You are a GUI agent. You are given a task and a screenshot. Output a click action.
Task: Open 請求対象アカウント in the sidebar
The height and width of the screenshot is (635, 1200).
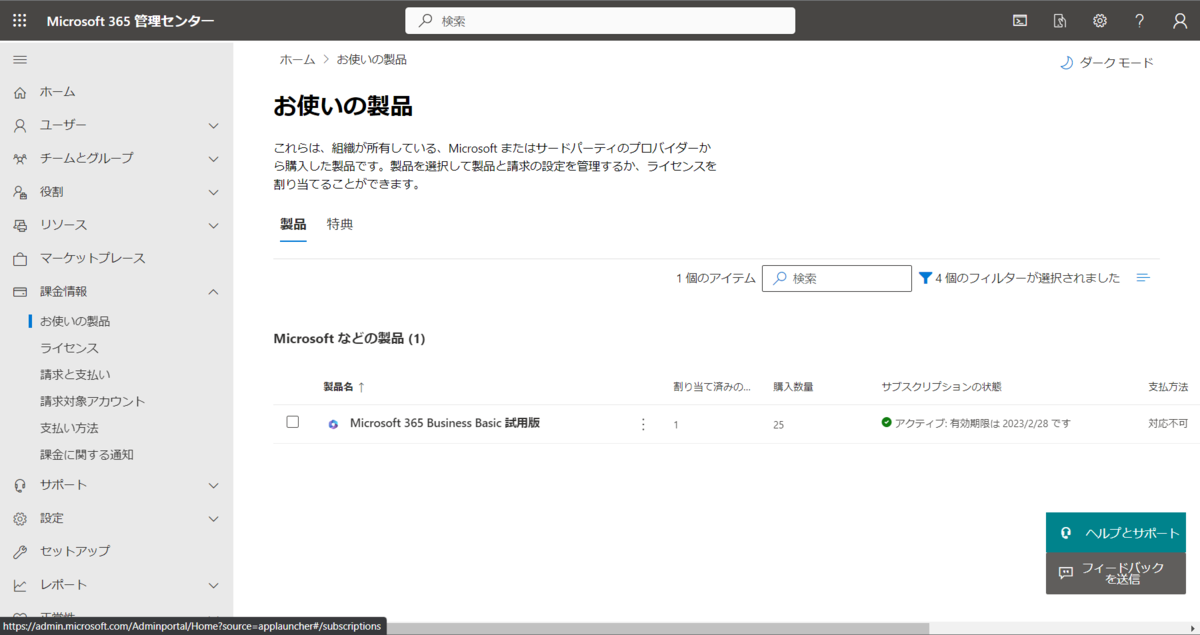click(x=93, y=401)
